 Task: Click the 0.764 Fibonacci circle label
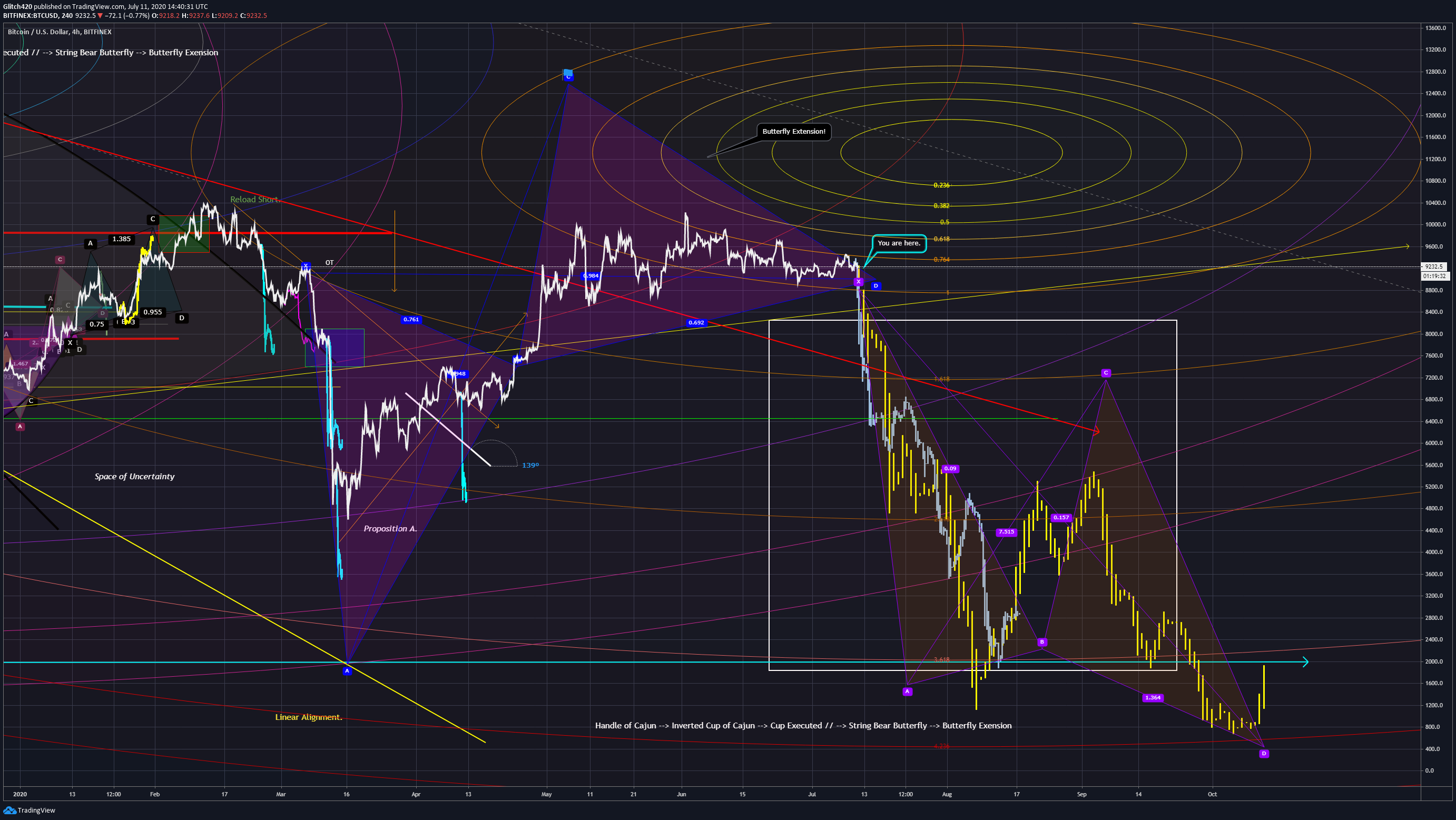941,260
